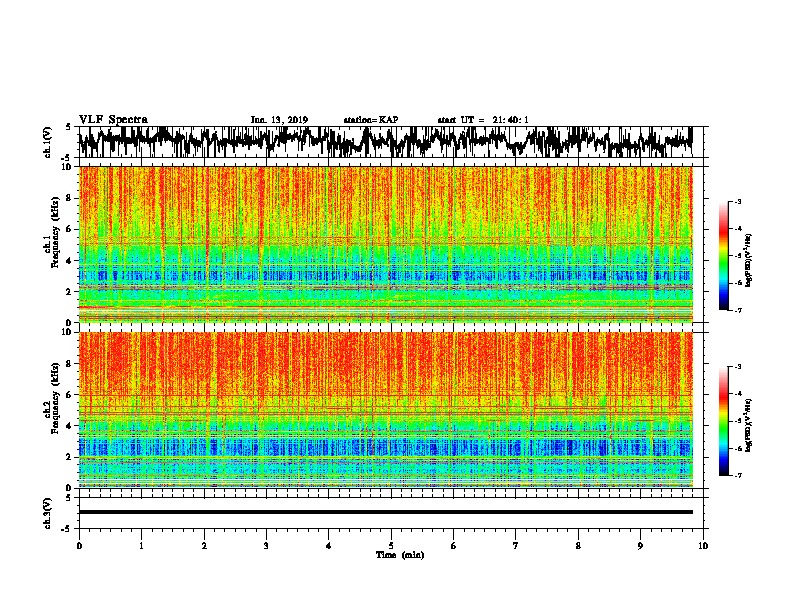Click time axis tick label '7'
Screen dimensions: 792x612
516,546
